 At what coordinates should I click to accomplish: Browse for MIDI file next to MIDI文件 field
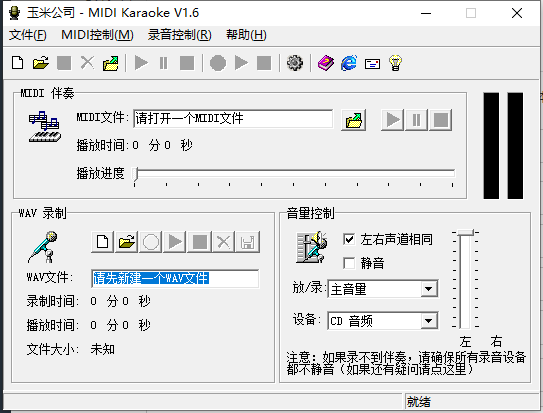[354, 120]
